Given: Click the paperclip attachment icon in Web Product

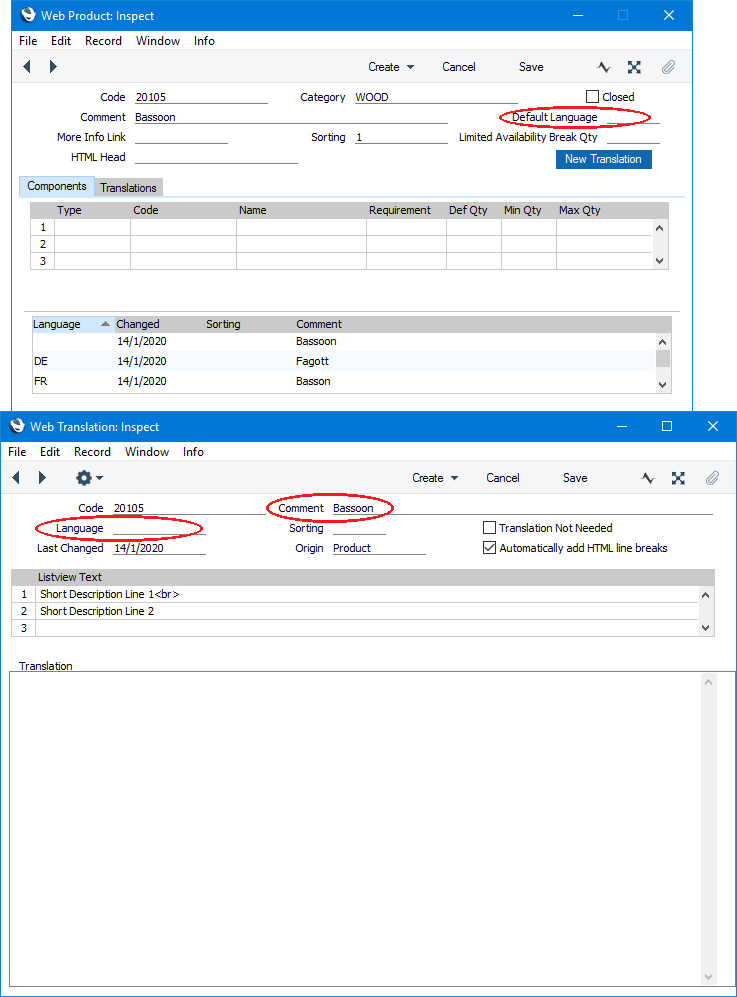Looking at the screenshot, I should [668, 67].
